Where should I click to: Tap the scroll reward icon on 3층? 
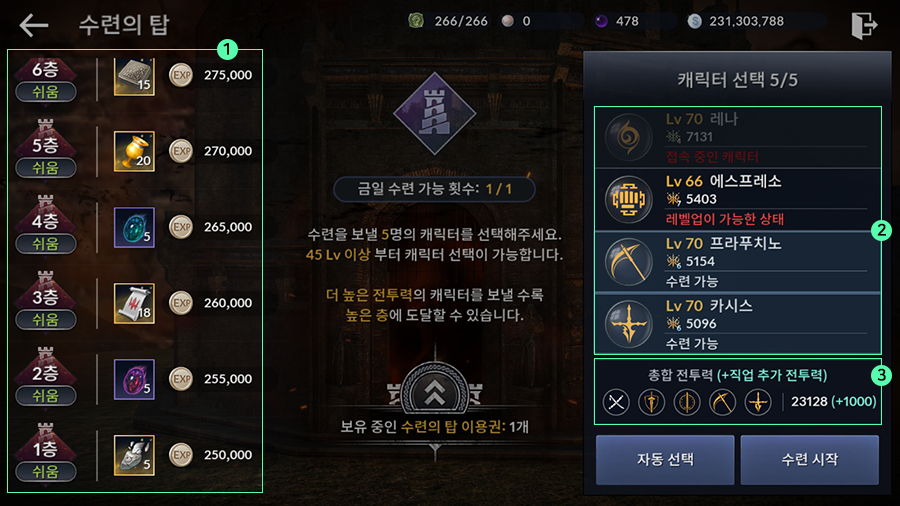click(x=134, y=303)
